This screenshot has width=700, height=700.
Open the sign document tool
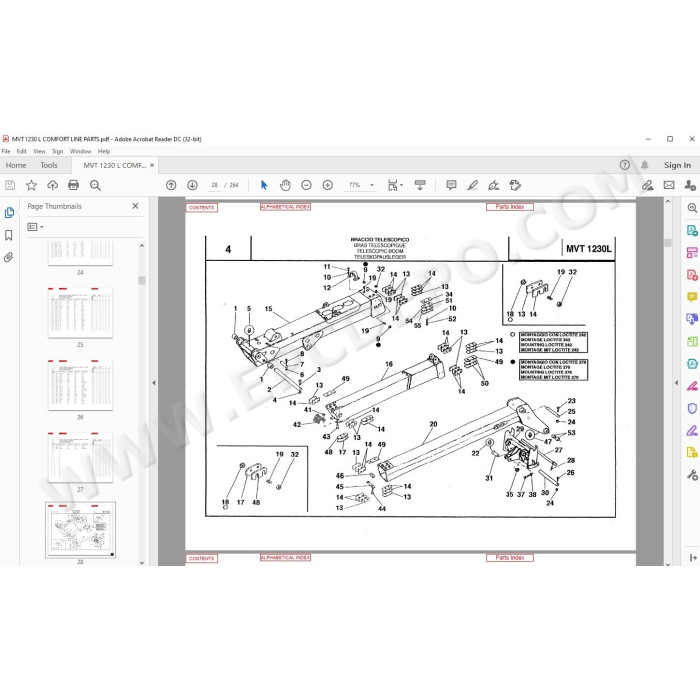point(494,185)
